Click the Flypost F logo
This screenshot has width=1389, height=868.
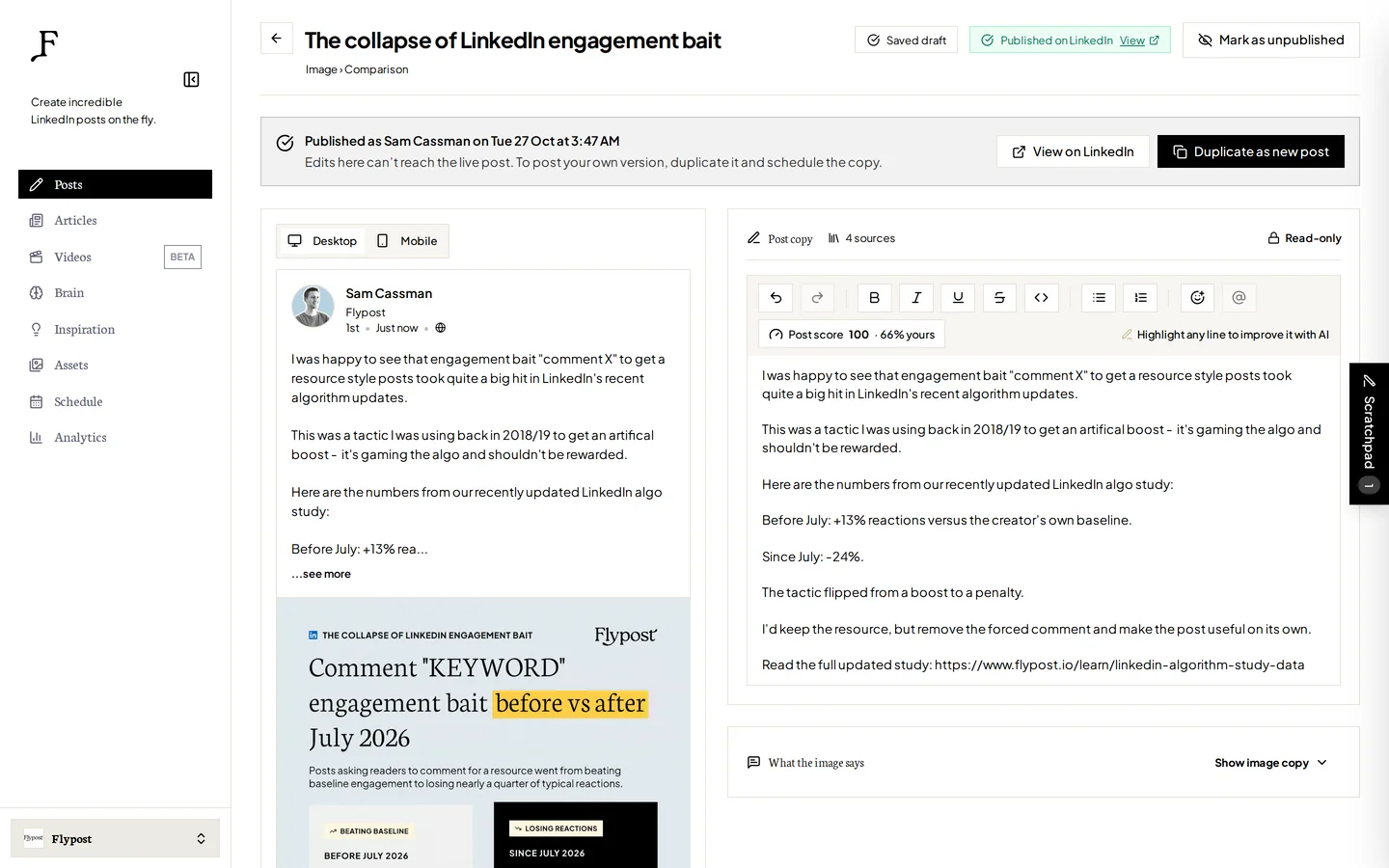tap(44, 45)
